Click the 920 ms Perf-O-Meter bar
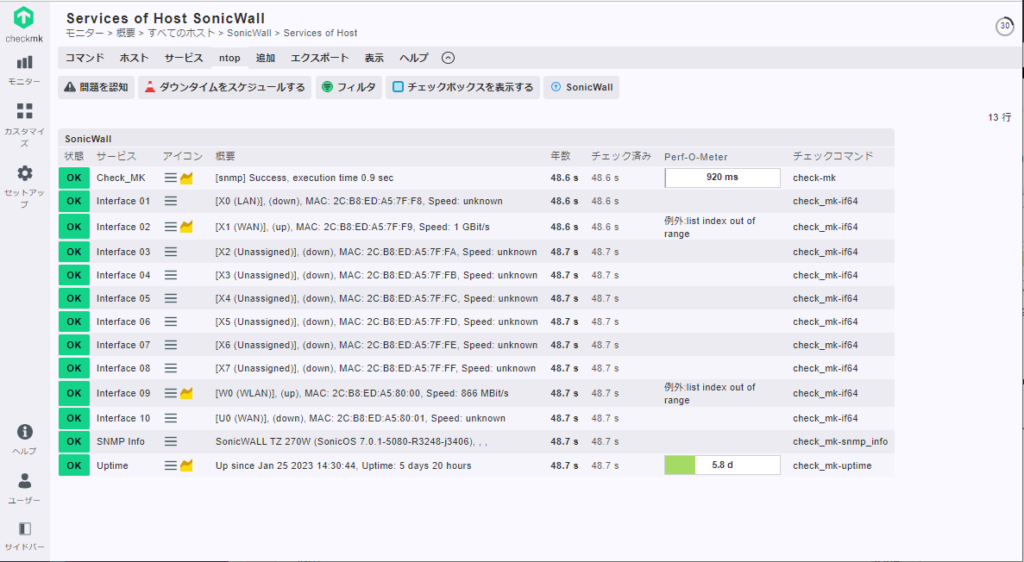This screenshot has height=562, width=1024. pyautogui.click(x=722, y=178)
